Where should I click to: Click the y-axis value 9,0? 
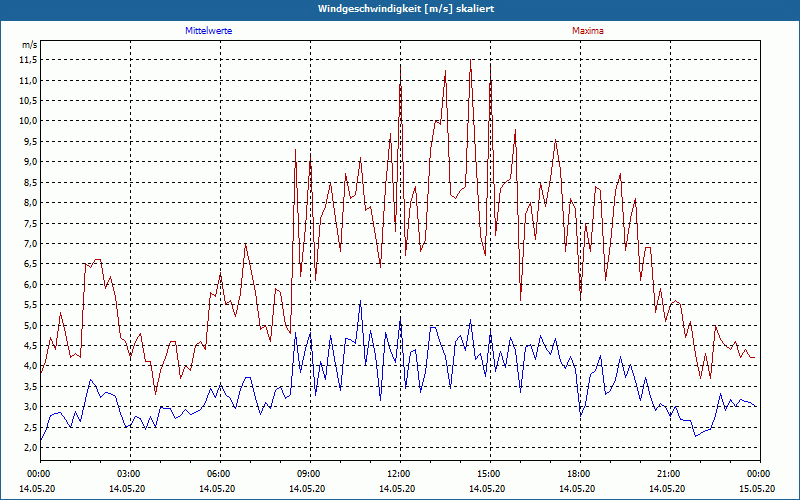click(31, 162)
